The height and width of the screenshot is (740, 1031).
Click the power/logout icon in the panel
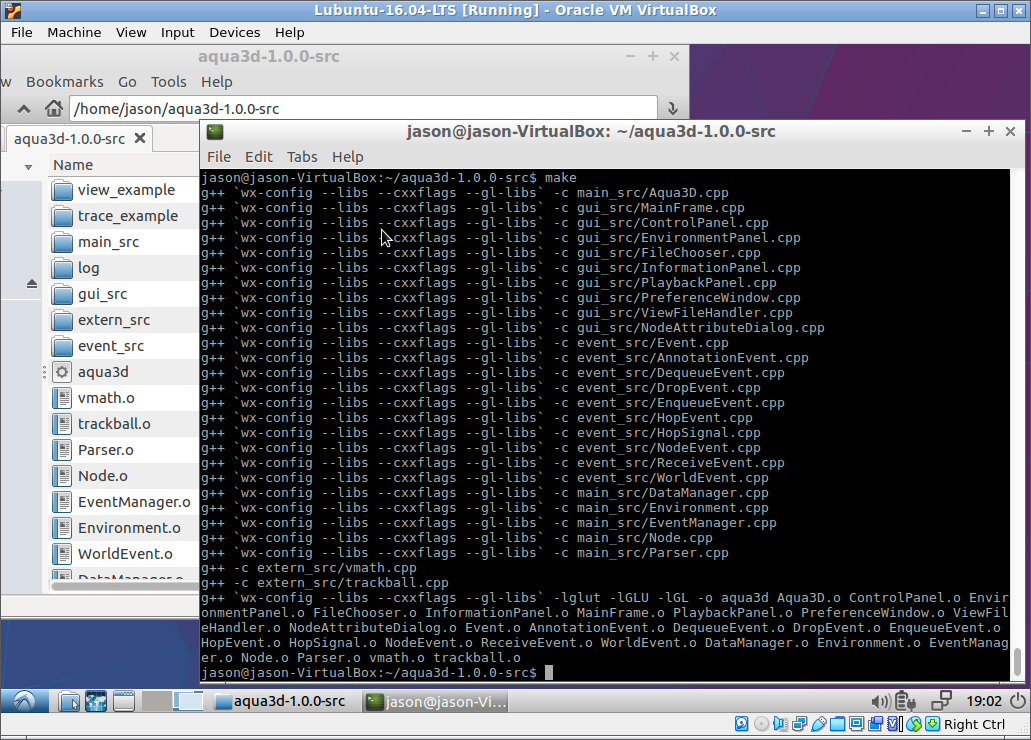click(1018, 701)
